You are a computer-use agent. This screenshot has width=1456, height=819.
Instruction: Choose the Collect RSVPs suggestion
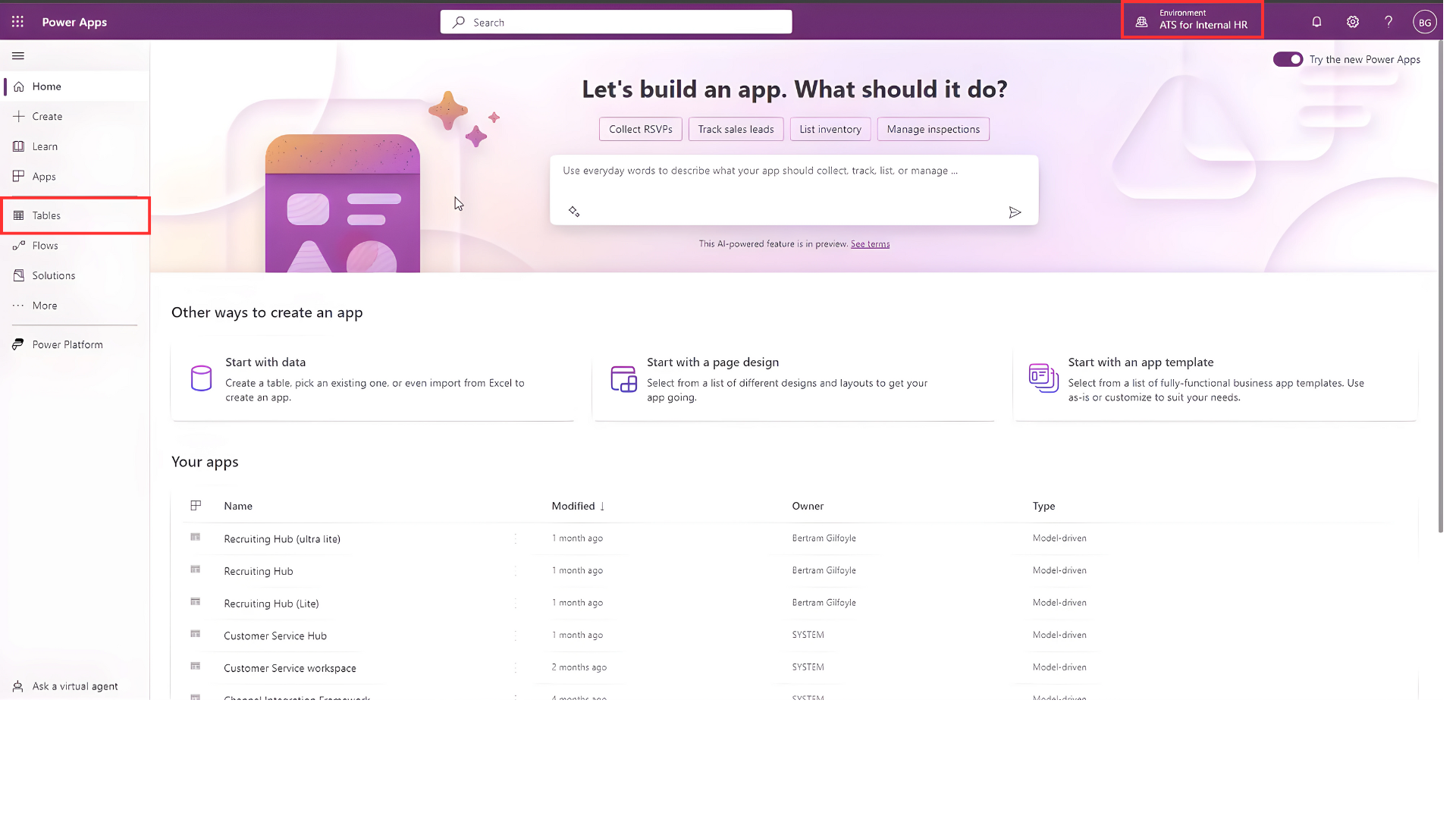click(x=641, y=129)
